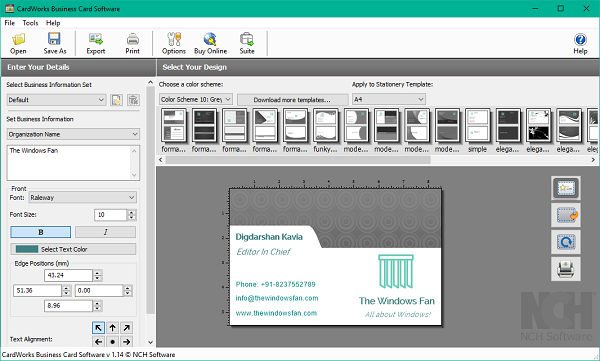Select 'The Windows Fan' text on card
600x361 pixels.
[397, 301]
